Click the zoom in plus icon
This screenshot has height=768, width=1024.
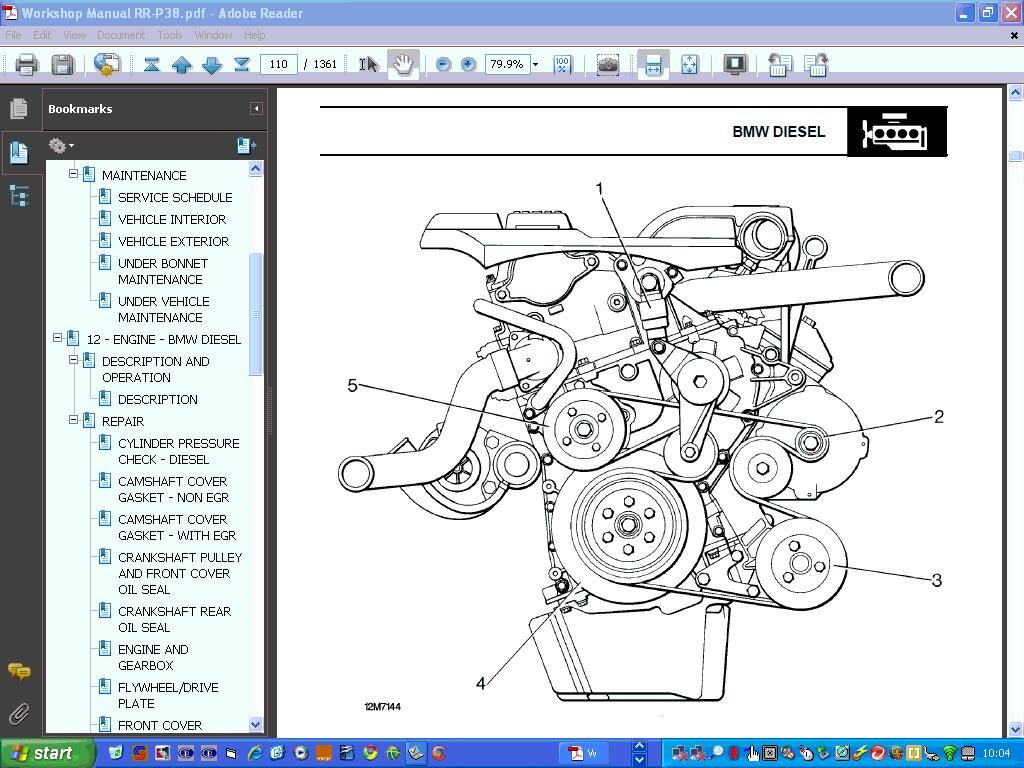[468, 64]
